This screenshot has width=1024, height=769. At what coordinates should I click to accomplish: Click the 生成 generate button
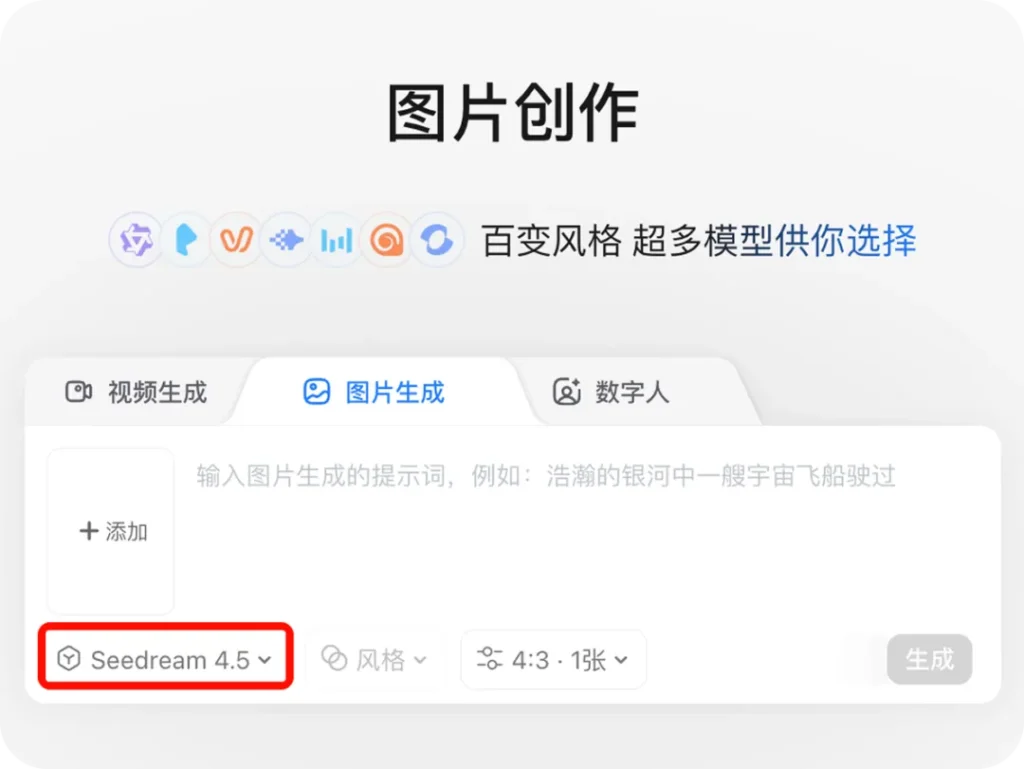pyautogui.click(x=929, y=659)
